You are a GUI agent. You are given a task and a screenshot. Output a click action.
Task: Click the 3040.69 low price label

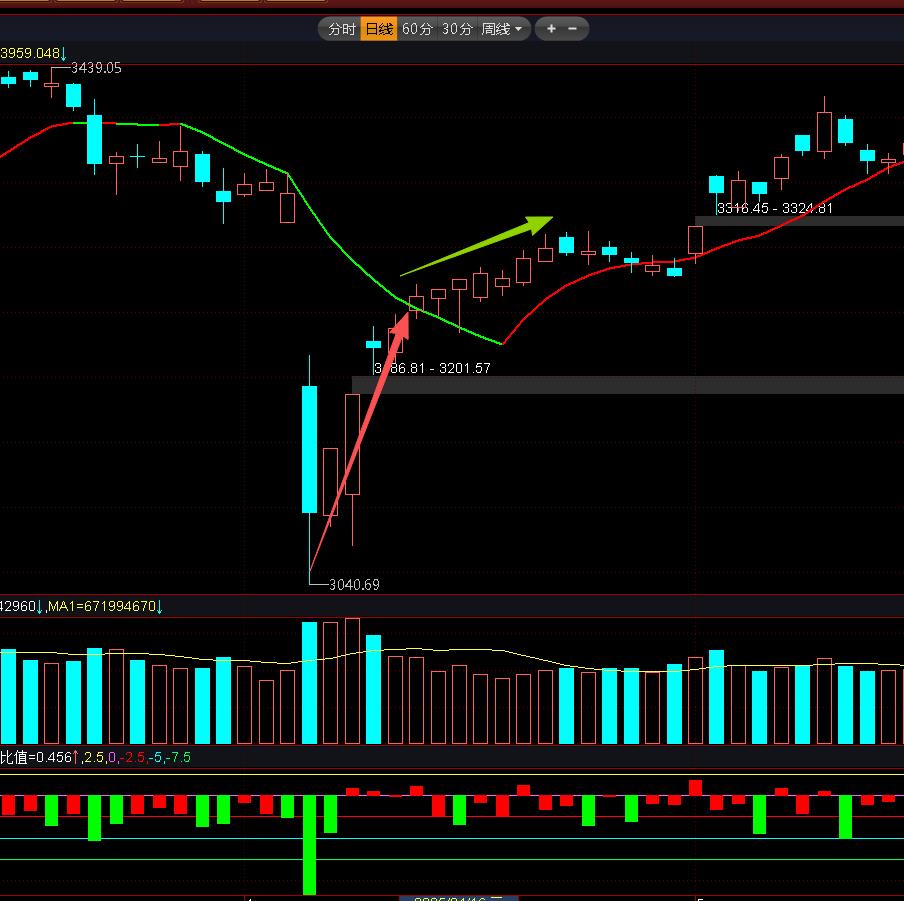click(x=354, y=585)
